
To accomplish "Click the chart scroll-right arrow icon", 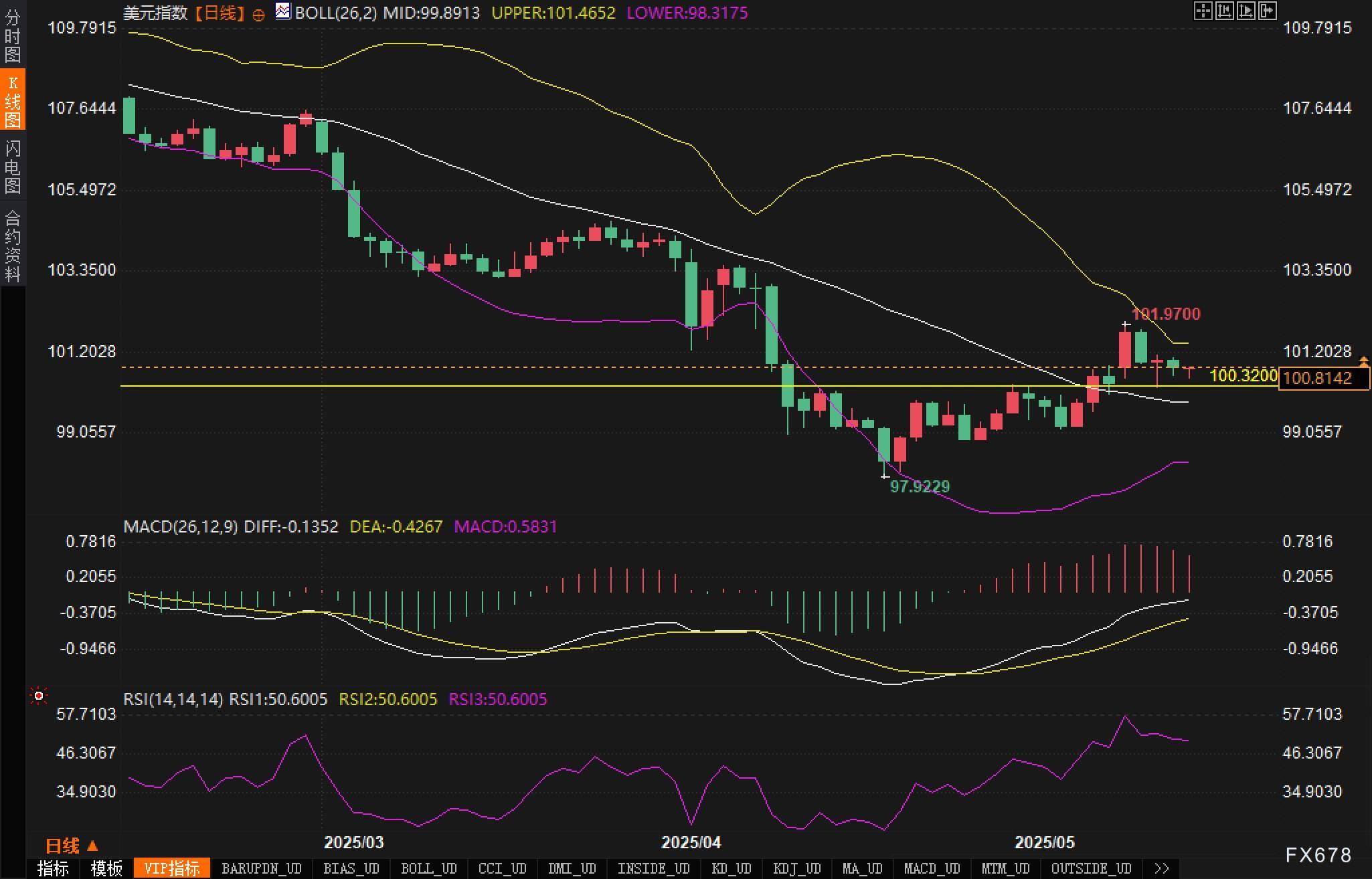I will (x=1268, y=11).
